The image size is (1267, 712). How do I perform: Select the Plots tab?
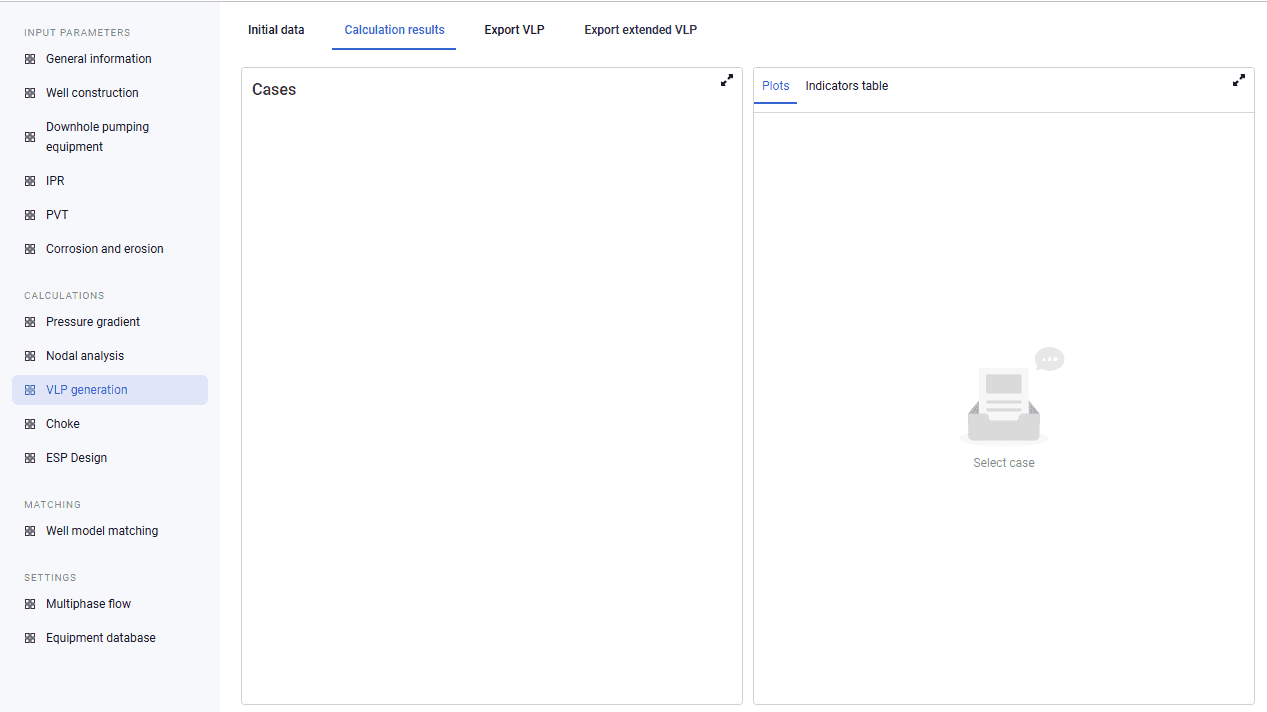(776, 86)
